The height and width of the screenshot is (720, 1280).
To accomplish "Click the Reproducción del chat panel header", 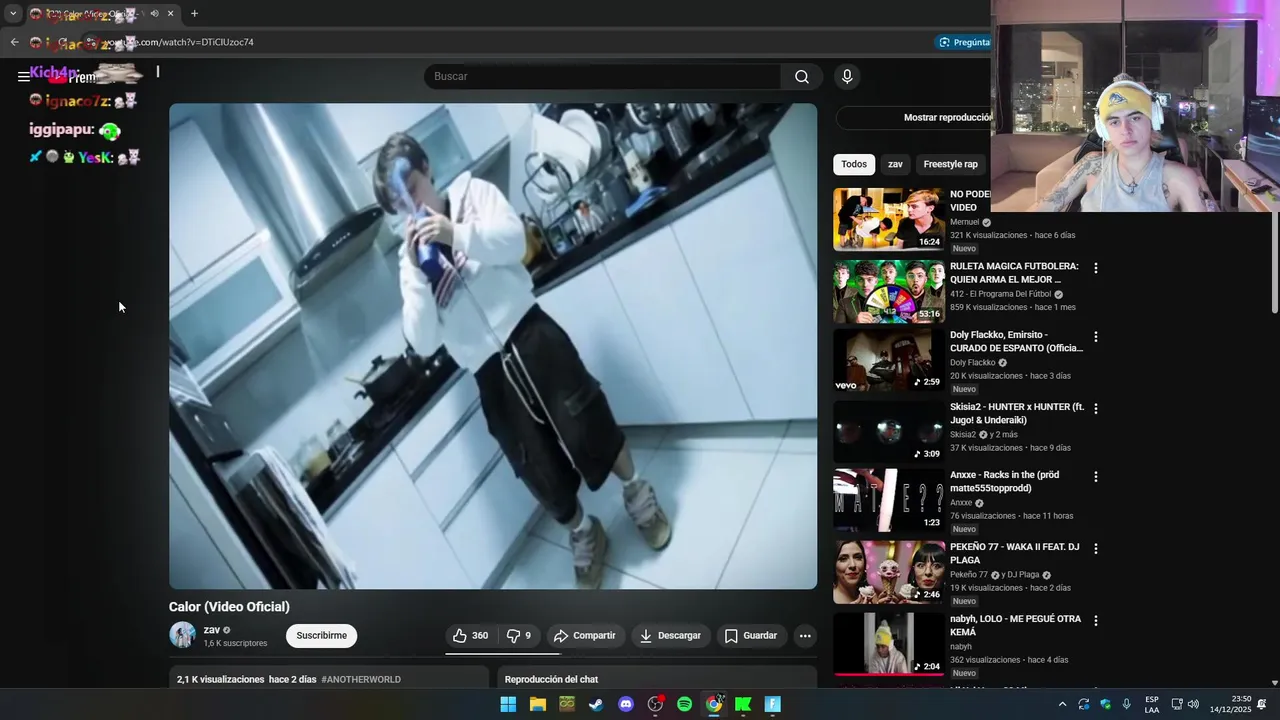I will tap(551, 680).
